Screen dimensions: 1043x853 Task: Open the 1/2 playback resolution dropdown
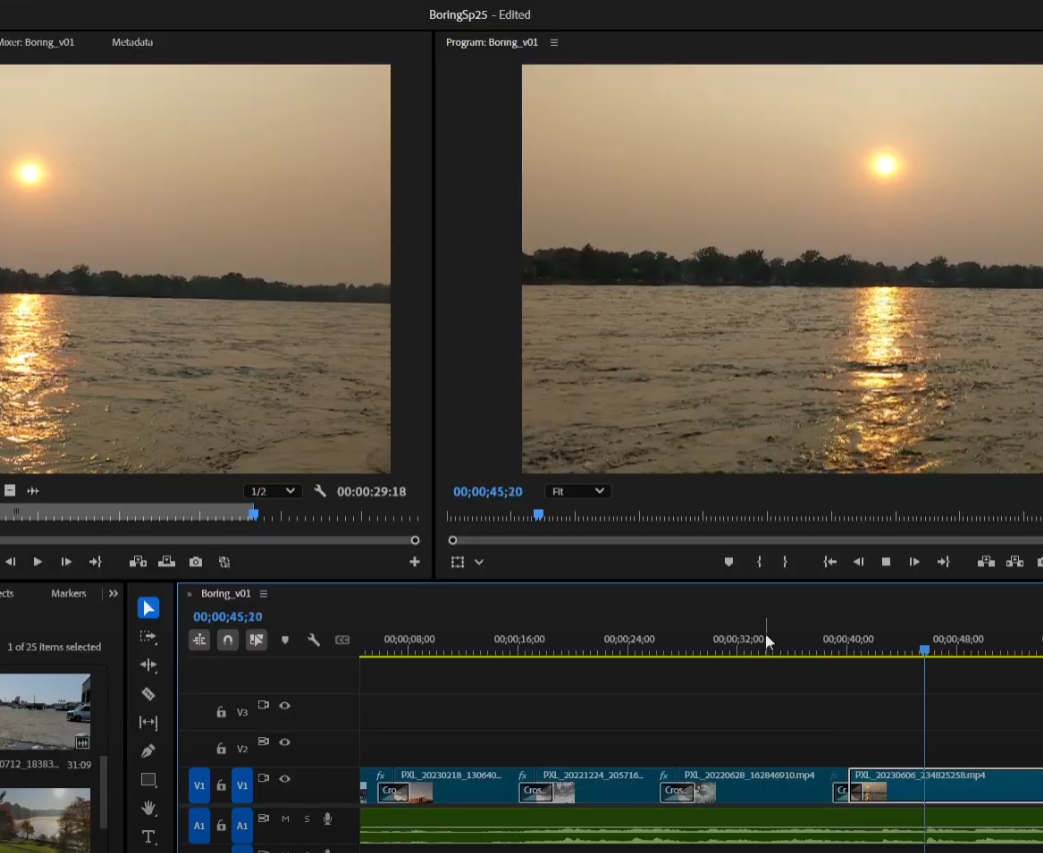pos(273,491)
